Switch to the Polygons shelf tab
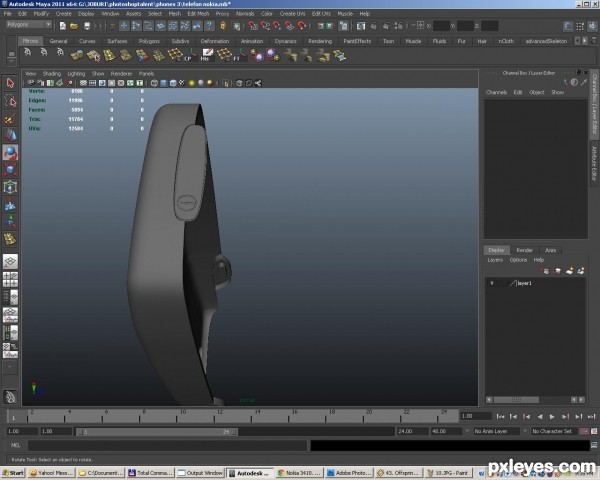This screenshot has height=480, width=600. coord(149,41)
